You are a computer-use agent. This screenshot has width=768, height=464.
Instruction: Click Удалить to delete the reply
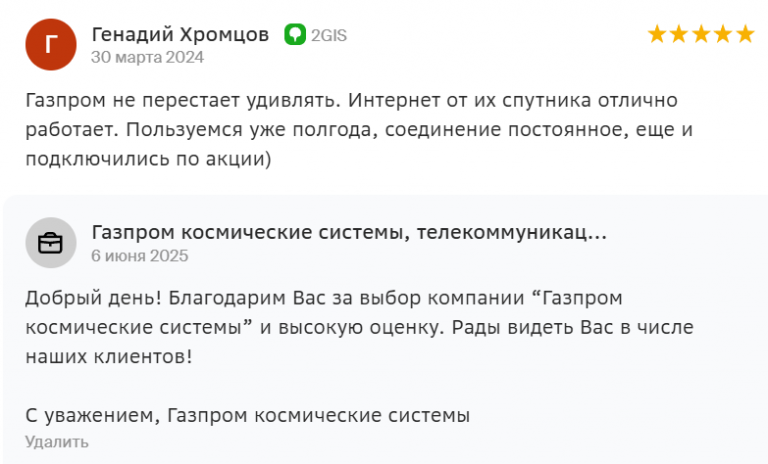tap(57, 442)
